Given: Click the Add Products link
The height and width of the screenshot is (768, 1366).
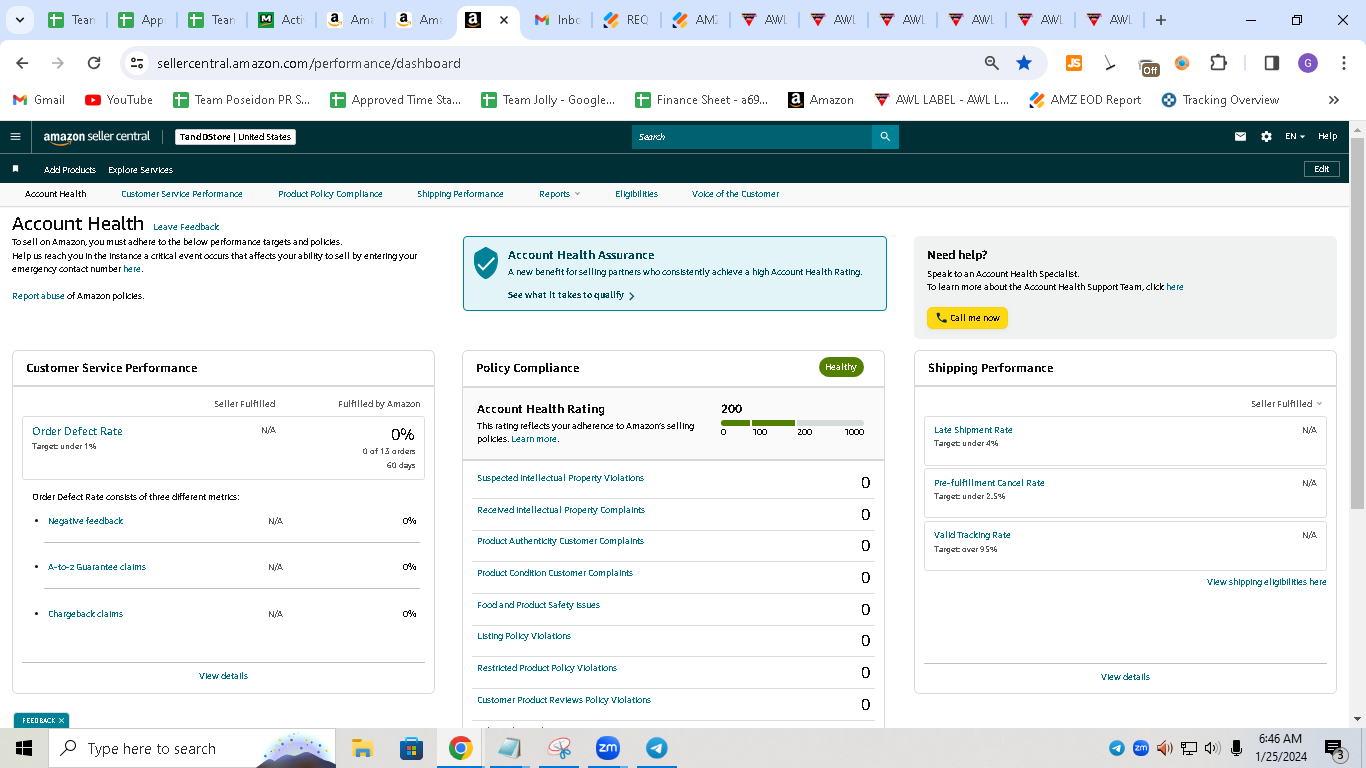Looking at the screenshot, I should coord(70,170).
